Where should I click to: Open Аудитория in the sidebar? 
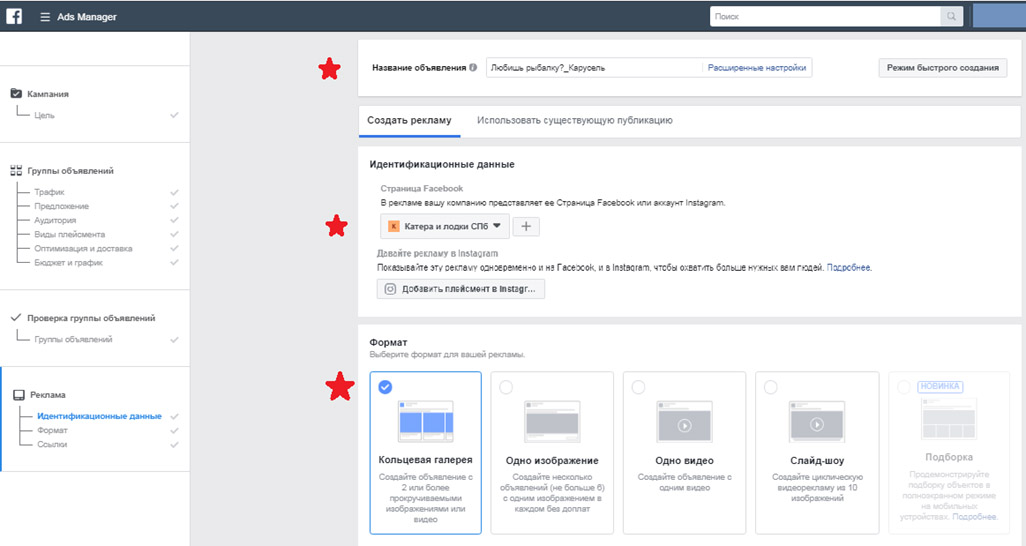(55, 221)
